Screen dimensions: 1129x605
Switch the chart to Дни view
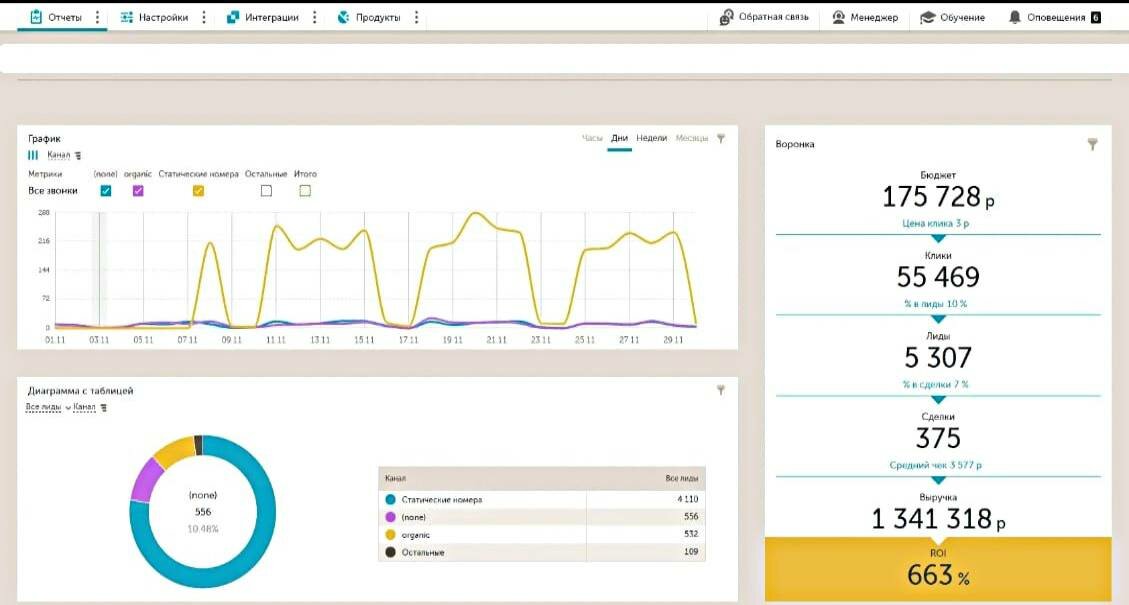pyautogui.click(x=619, y=138)
